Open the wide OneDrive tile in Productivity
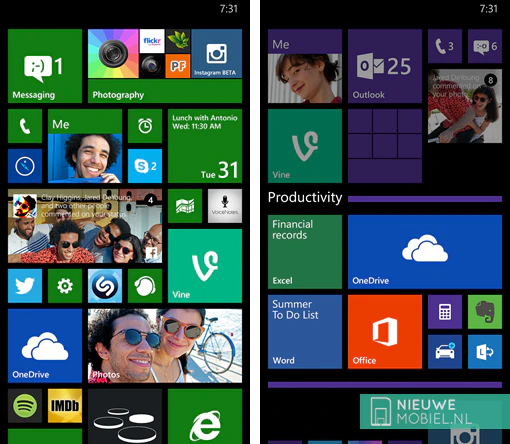This screenshot has width=510, height=444. point(425,252)
